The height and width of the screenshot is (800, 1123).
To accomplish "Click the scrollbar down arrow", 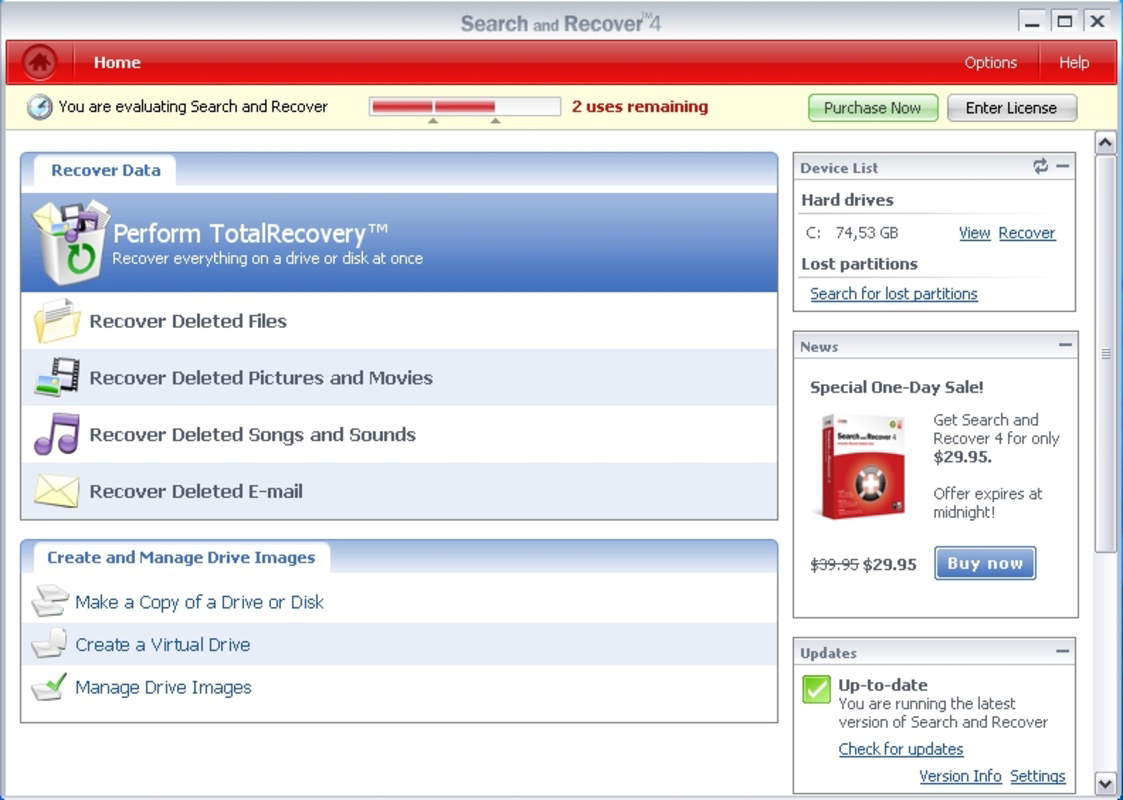I will (x=1105, y=783).
